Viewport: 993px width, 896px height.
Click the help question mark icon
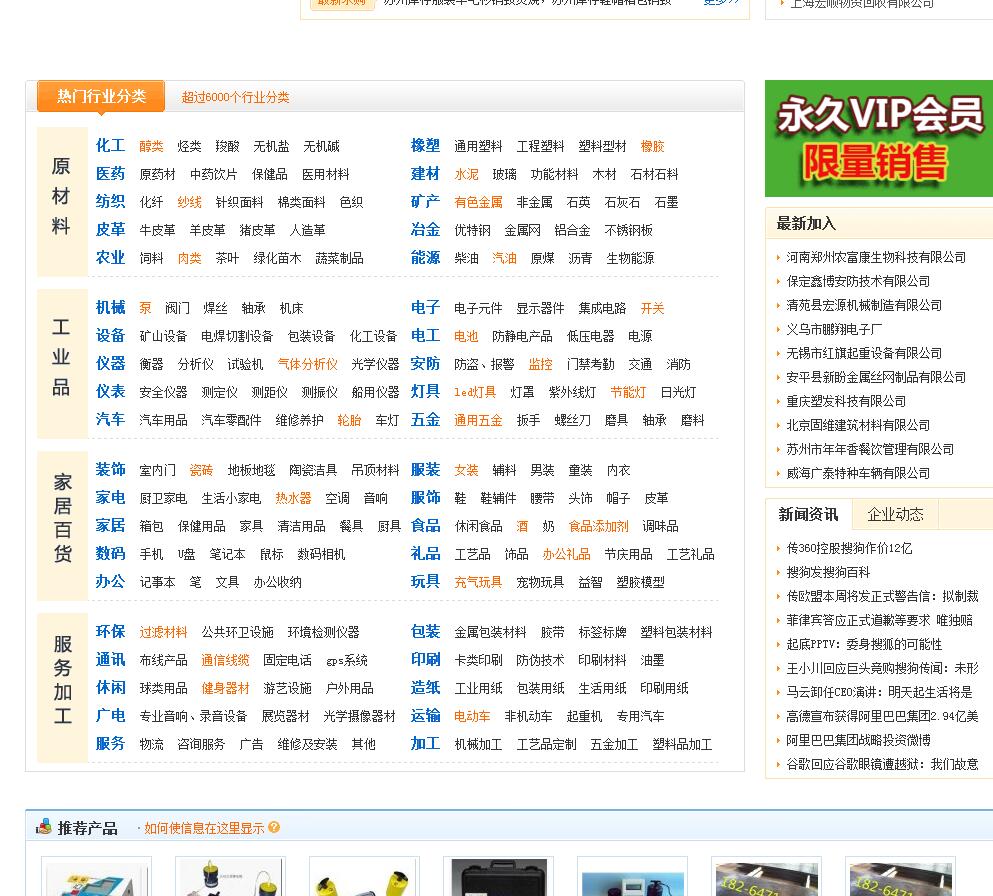[x=274, y=828]
